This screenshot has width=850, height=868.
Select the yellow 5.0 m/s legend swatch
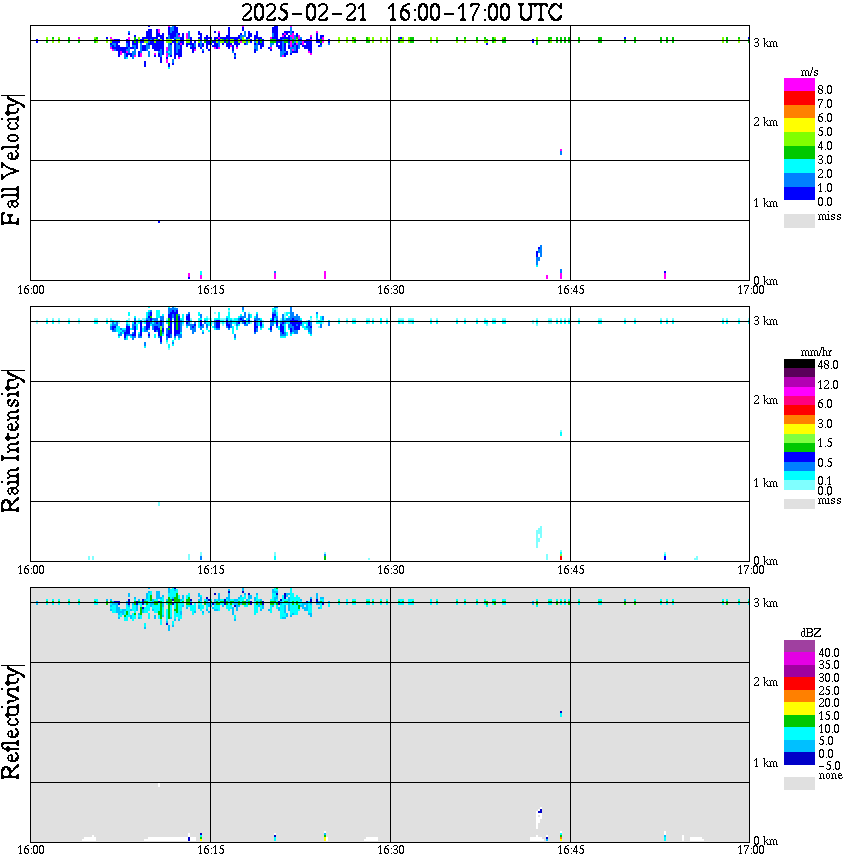799,126
